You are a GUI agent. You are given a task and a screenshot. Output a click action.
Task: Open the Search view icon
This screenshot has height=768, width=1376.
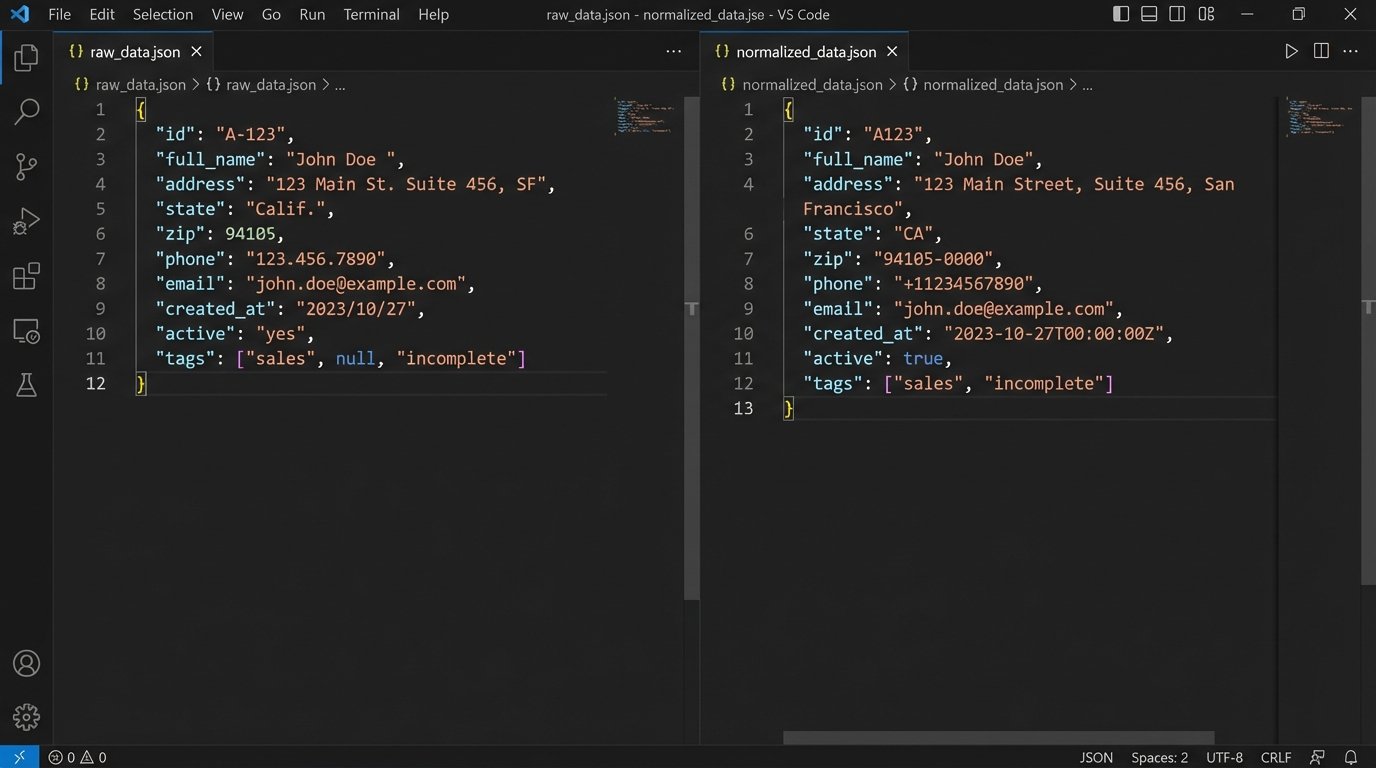pyautogui.click(x=26, y=112)
